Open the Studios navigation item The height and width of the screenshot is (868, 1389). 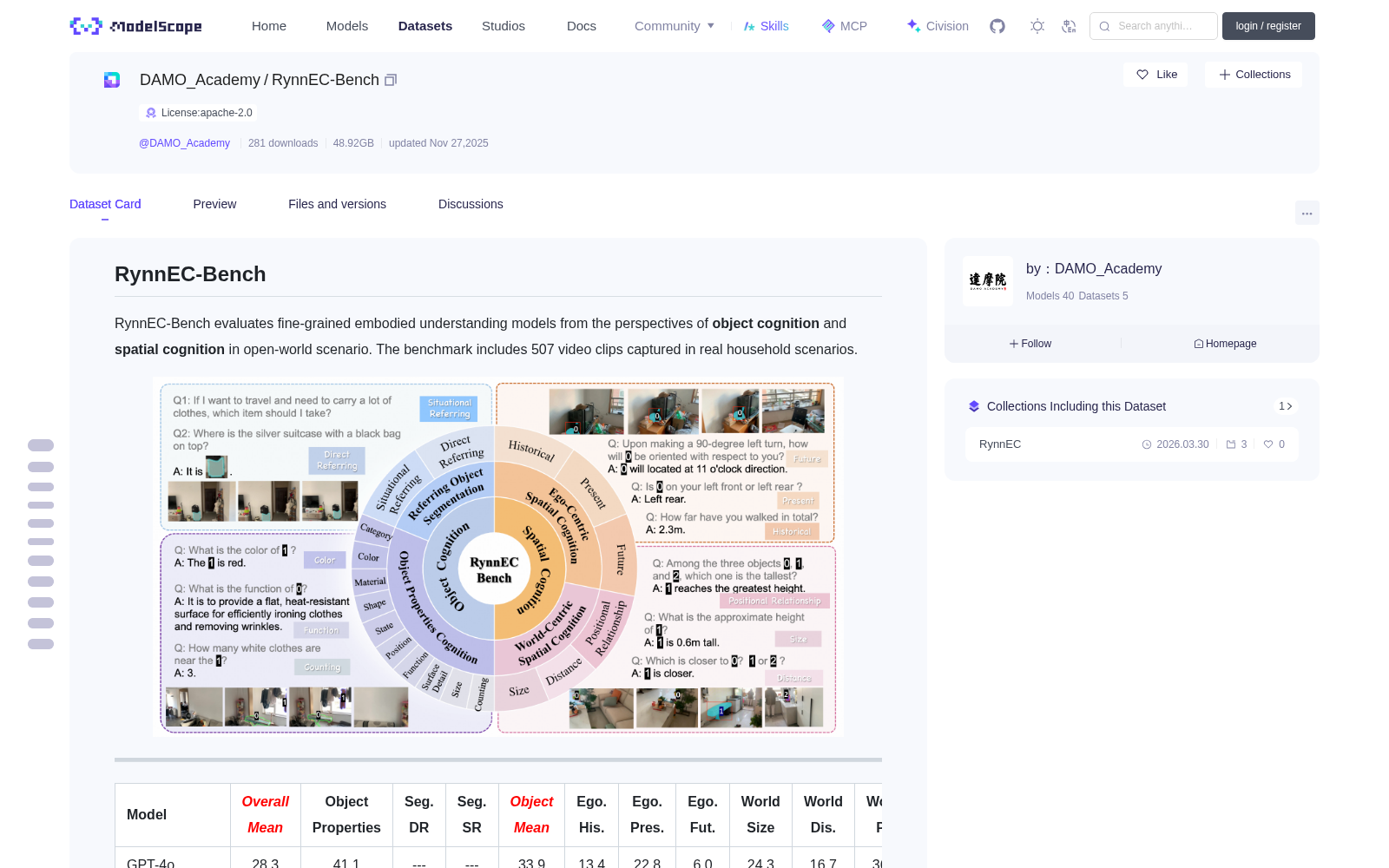pyautogui.click(x=504, y=26)
